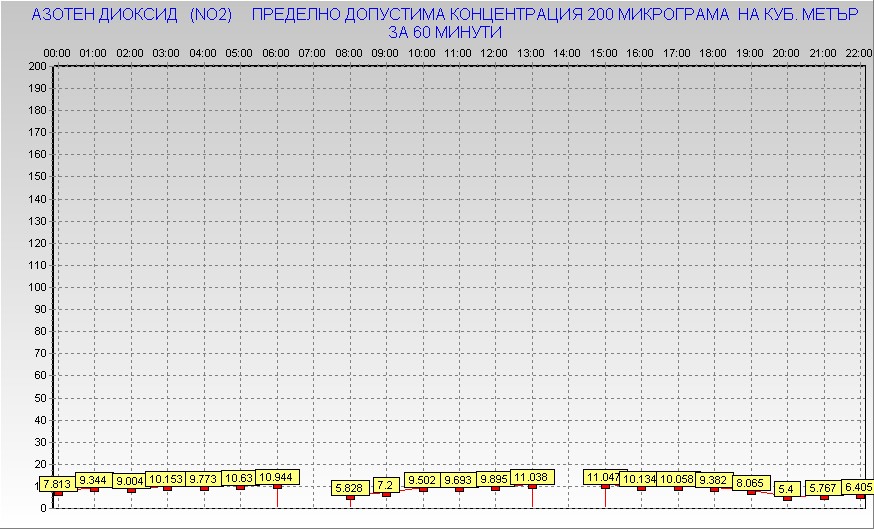Click the 11.038 data label
The height and width of the screenshot is (529, 874).
pos(531,477)
